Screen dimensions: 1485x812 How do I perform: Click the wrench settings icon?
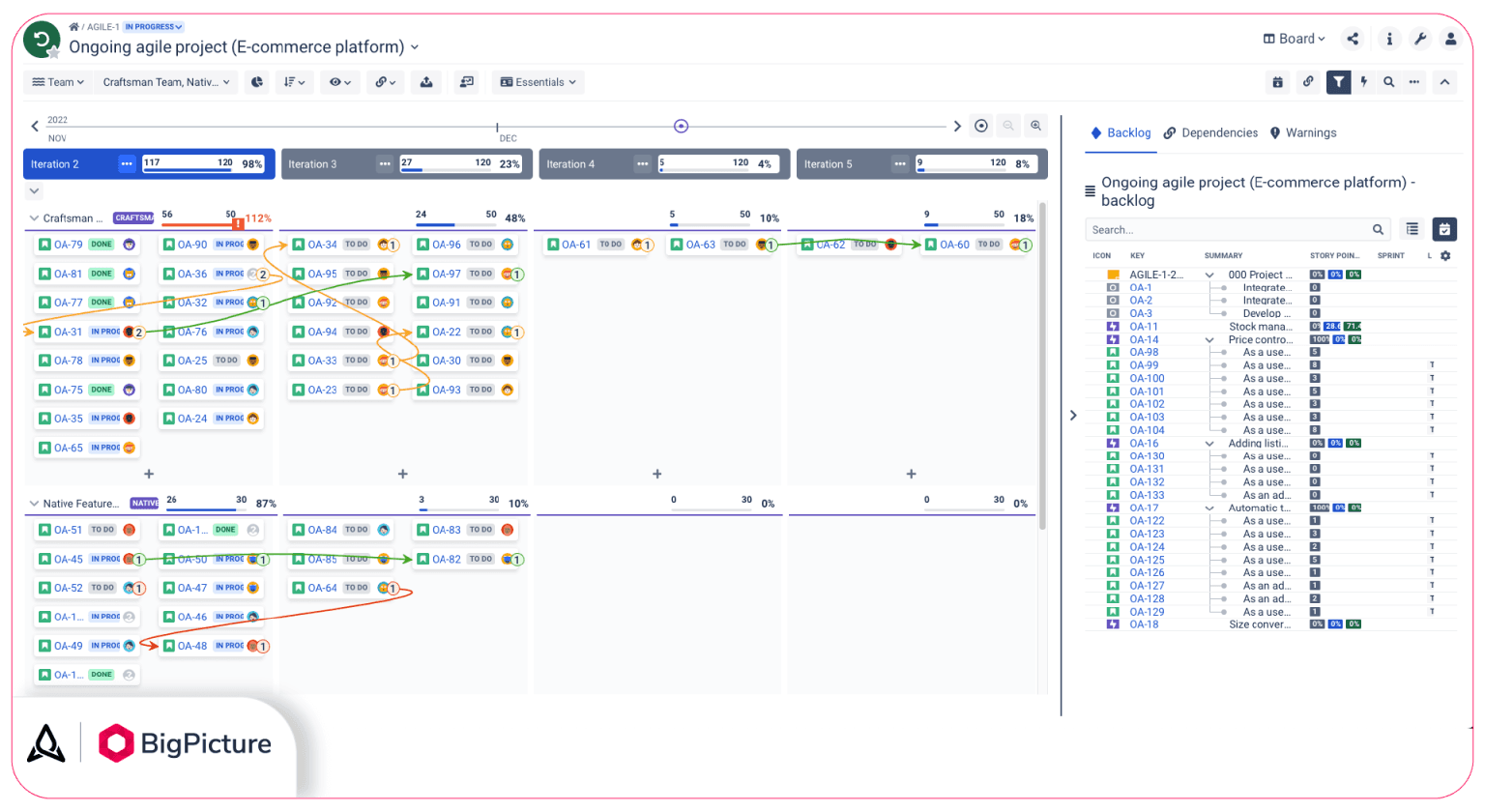[1419, 39]
